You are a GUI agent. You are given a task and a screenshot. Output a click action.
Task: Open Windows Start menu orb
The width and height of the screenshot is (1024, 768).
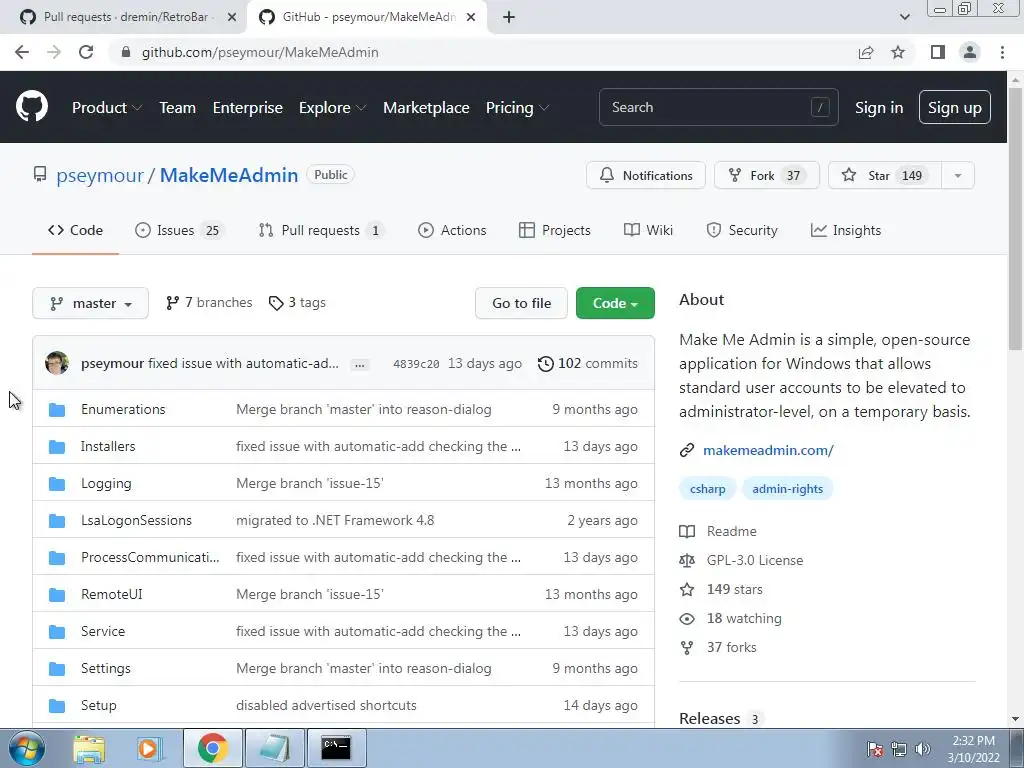26,748
